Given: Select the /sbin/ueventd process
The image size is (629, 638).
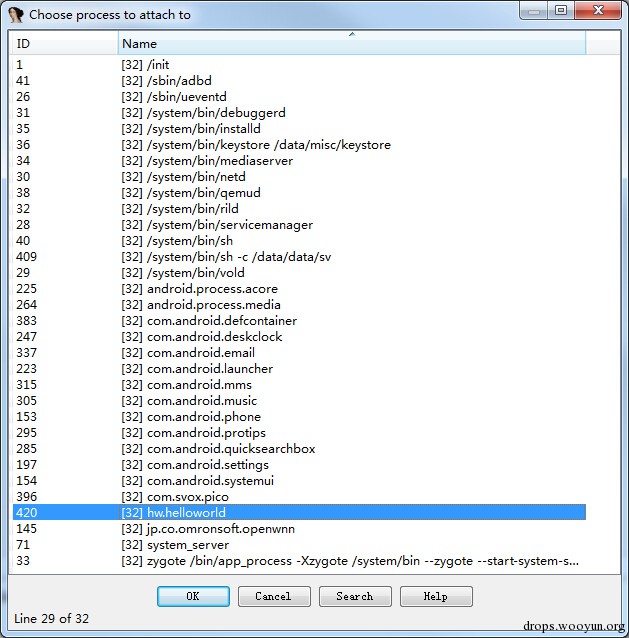Looking at the screenshot, I should 299,96.
